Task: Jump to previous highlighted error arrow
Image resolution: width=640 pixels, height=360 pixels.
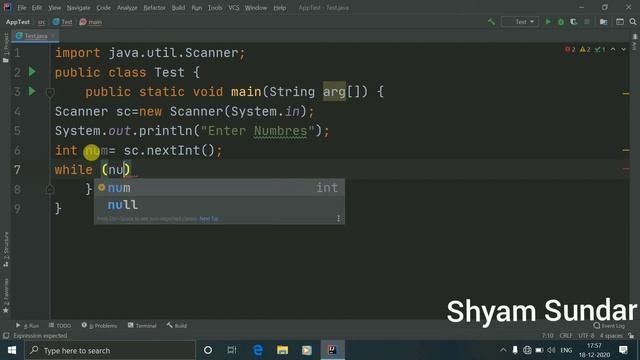Action: 613,49
